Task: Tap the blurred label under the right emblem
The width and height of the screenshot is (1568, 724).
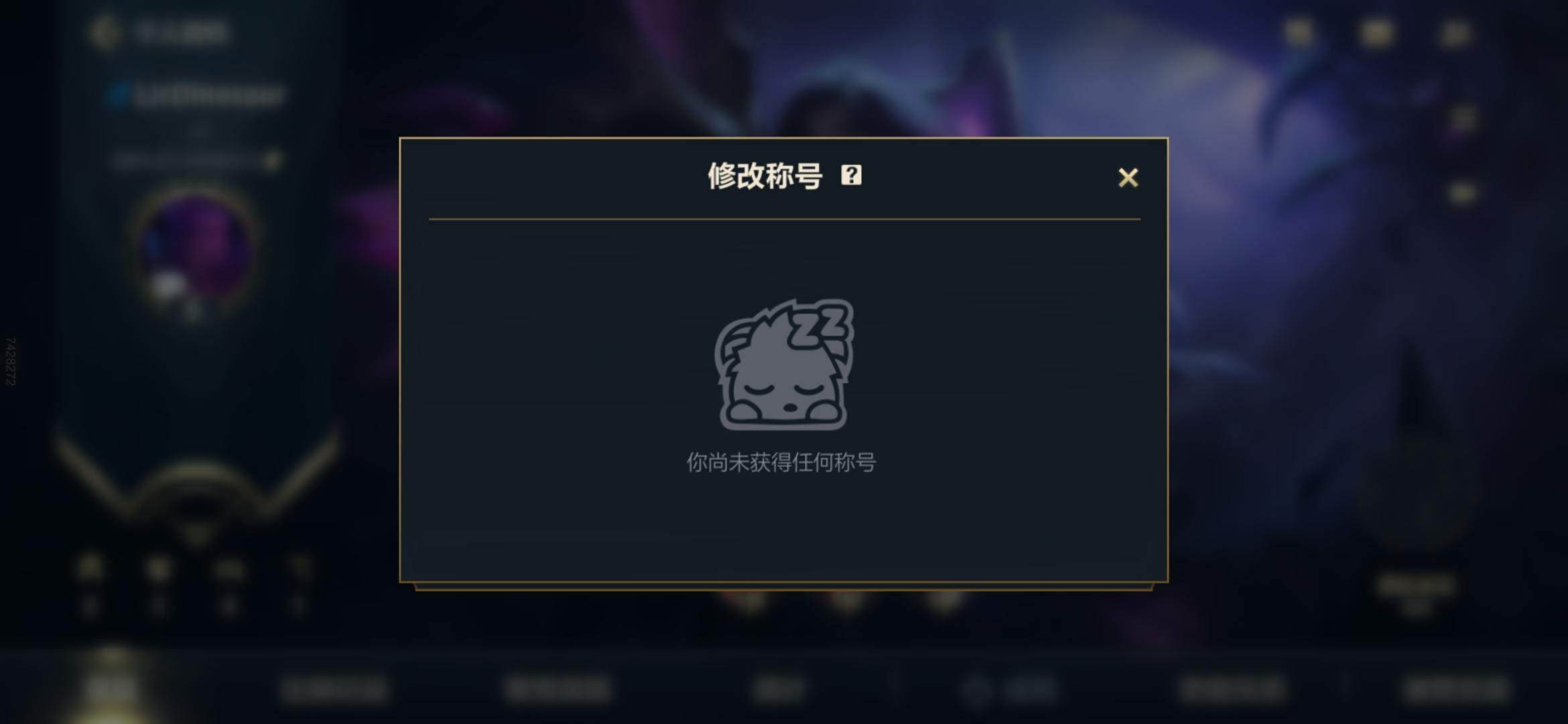Action: pyautogui.click(x=1417, y=587)
